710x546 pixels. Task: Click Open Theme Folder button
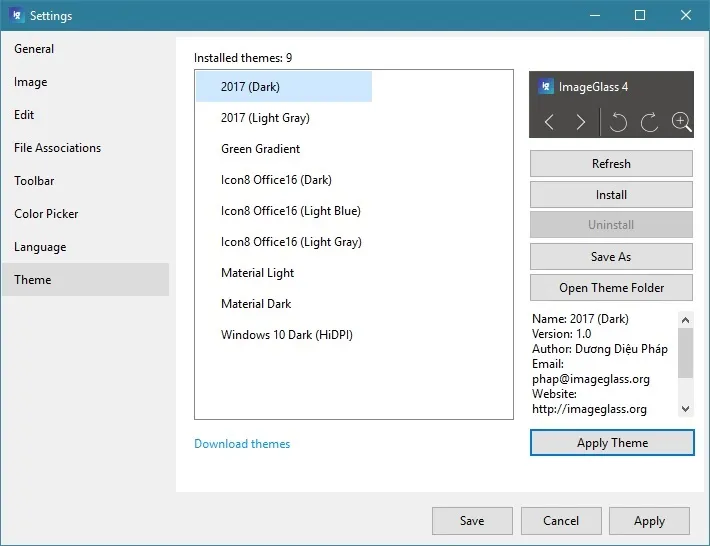click(x=611, y=287)
